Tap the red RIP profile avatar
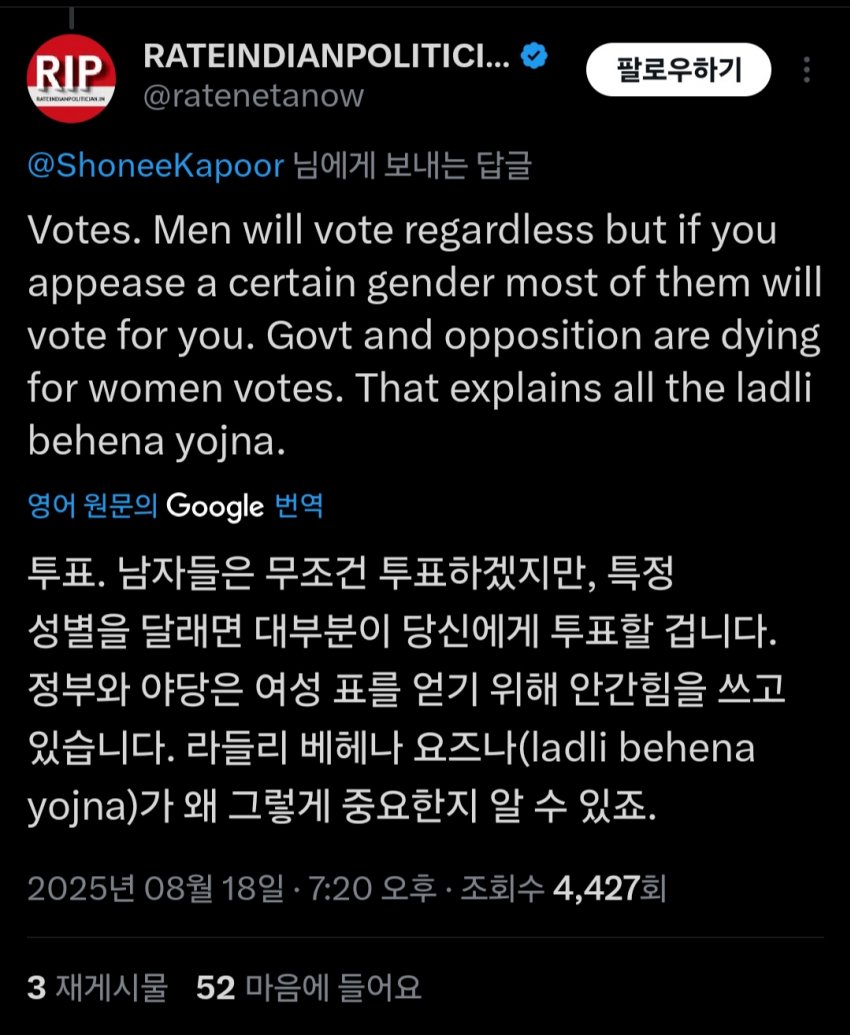The image size is (850, 1035). pyautogui.click(x=71, y=76)
